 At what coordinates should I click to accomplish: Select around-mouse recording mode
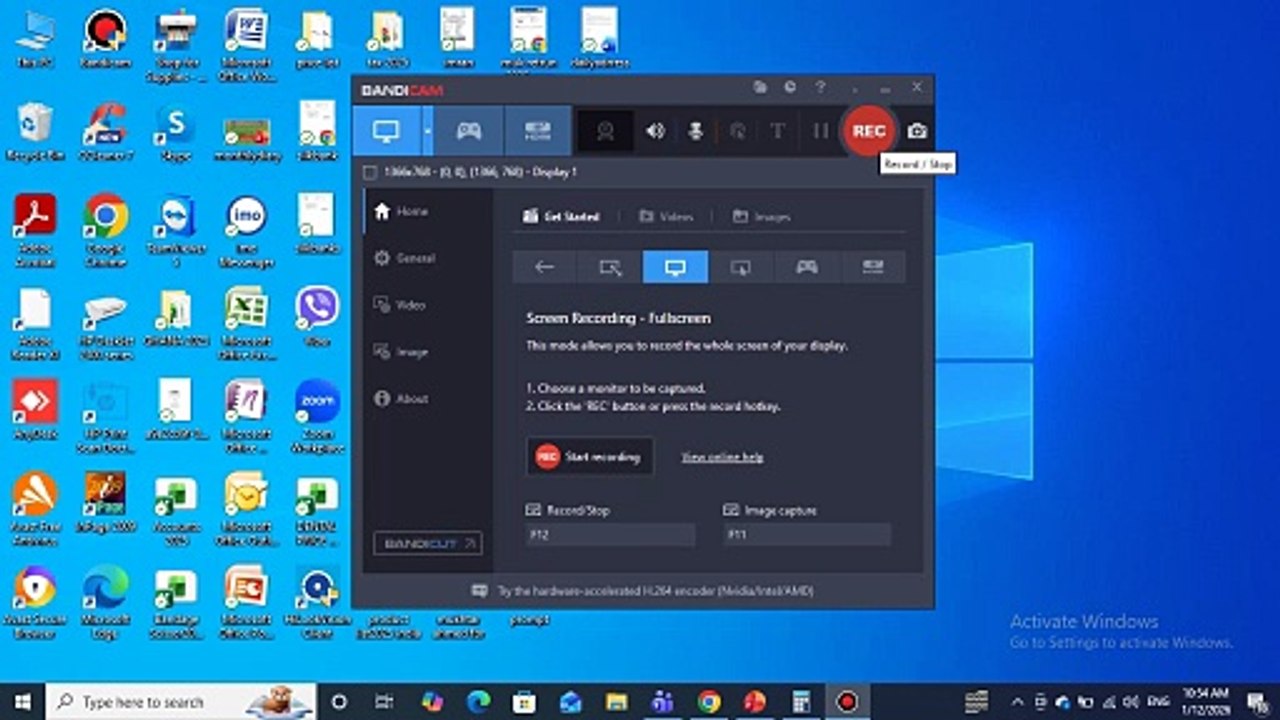click(x=741, y=267)
